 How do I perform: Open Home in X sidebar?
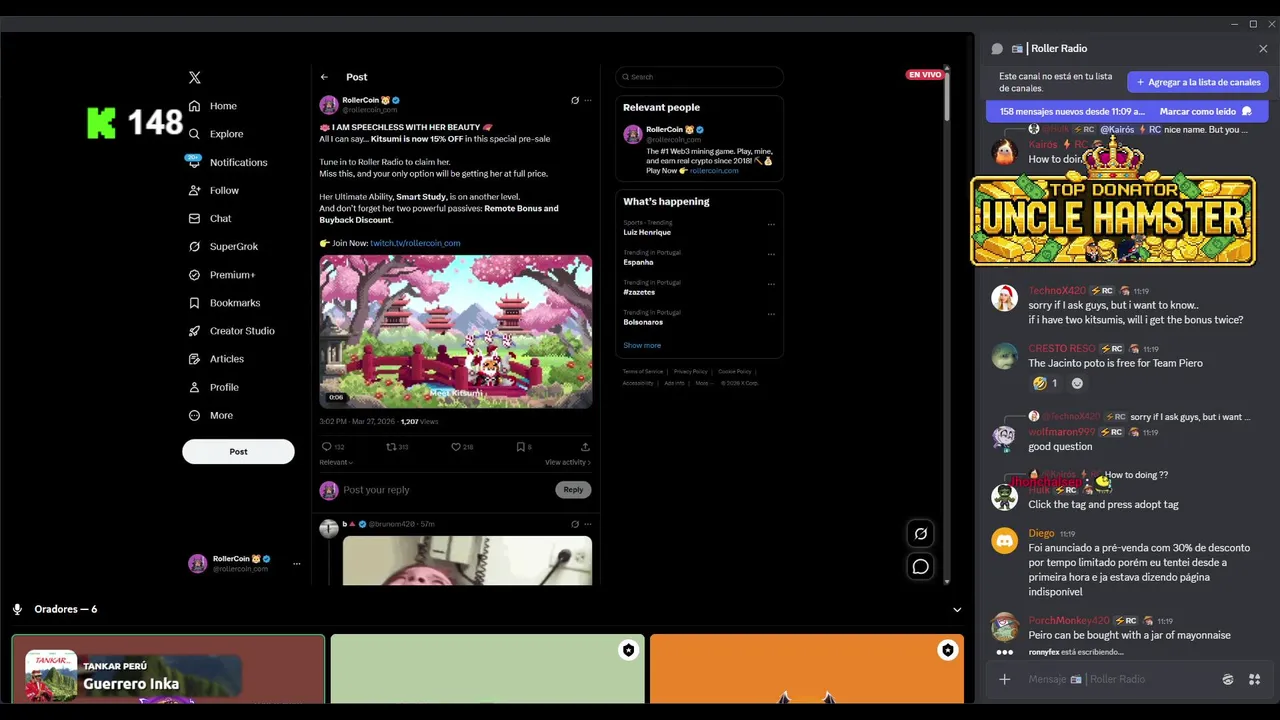[213, 106]
